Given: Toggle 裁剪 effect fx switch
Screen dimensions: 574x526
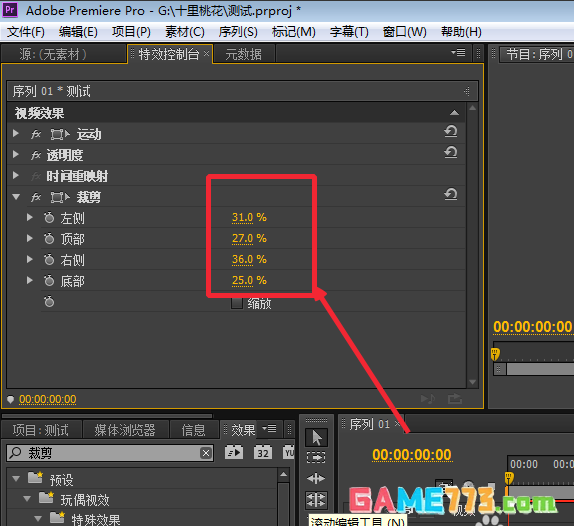Looking at the screenshot, I should tap(36, 197).
